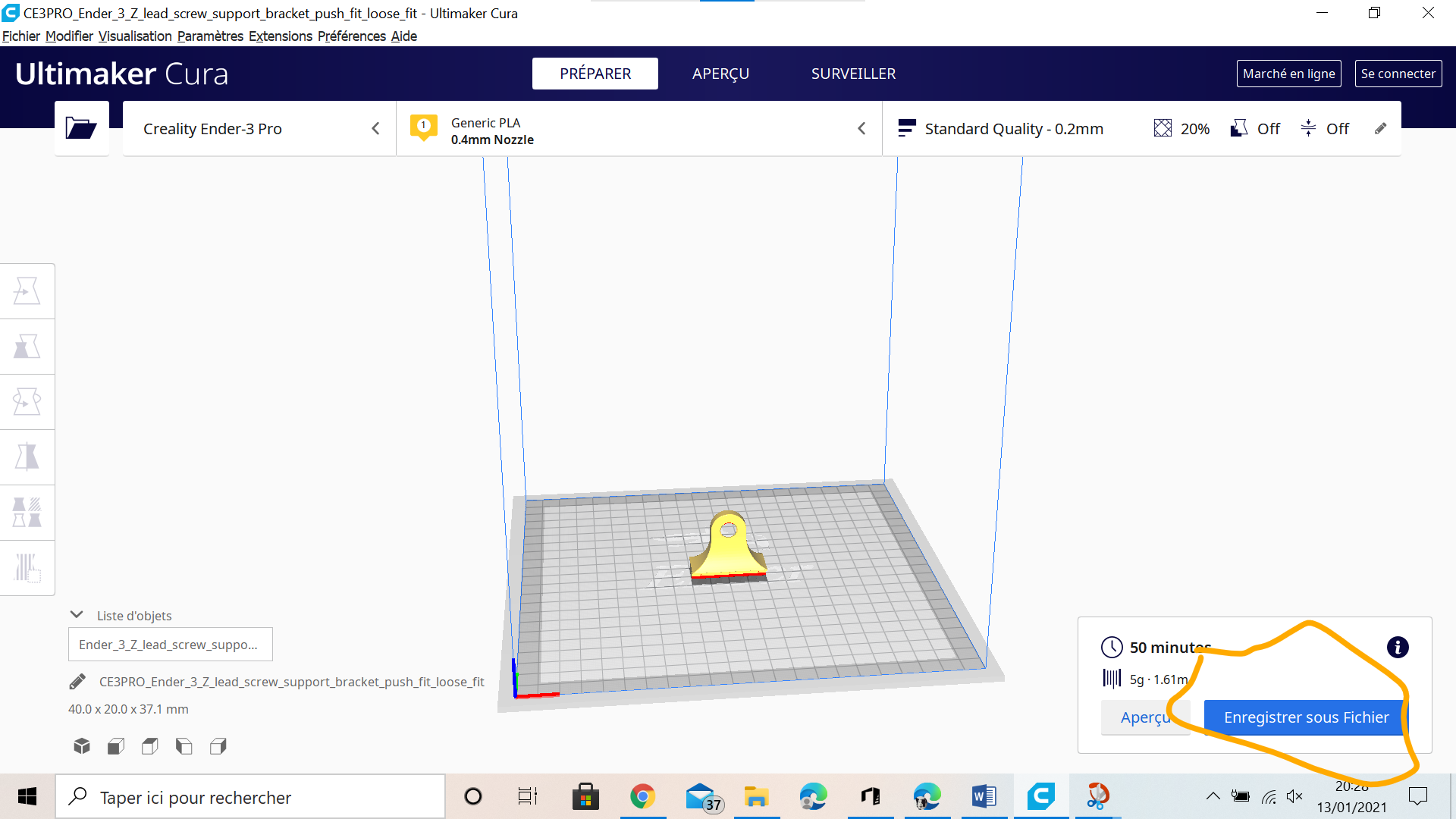The image size is (1456, 819).
Task: Select the Move tool in the left toolbar
Action: coord(27,291)
